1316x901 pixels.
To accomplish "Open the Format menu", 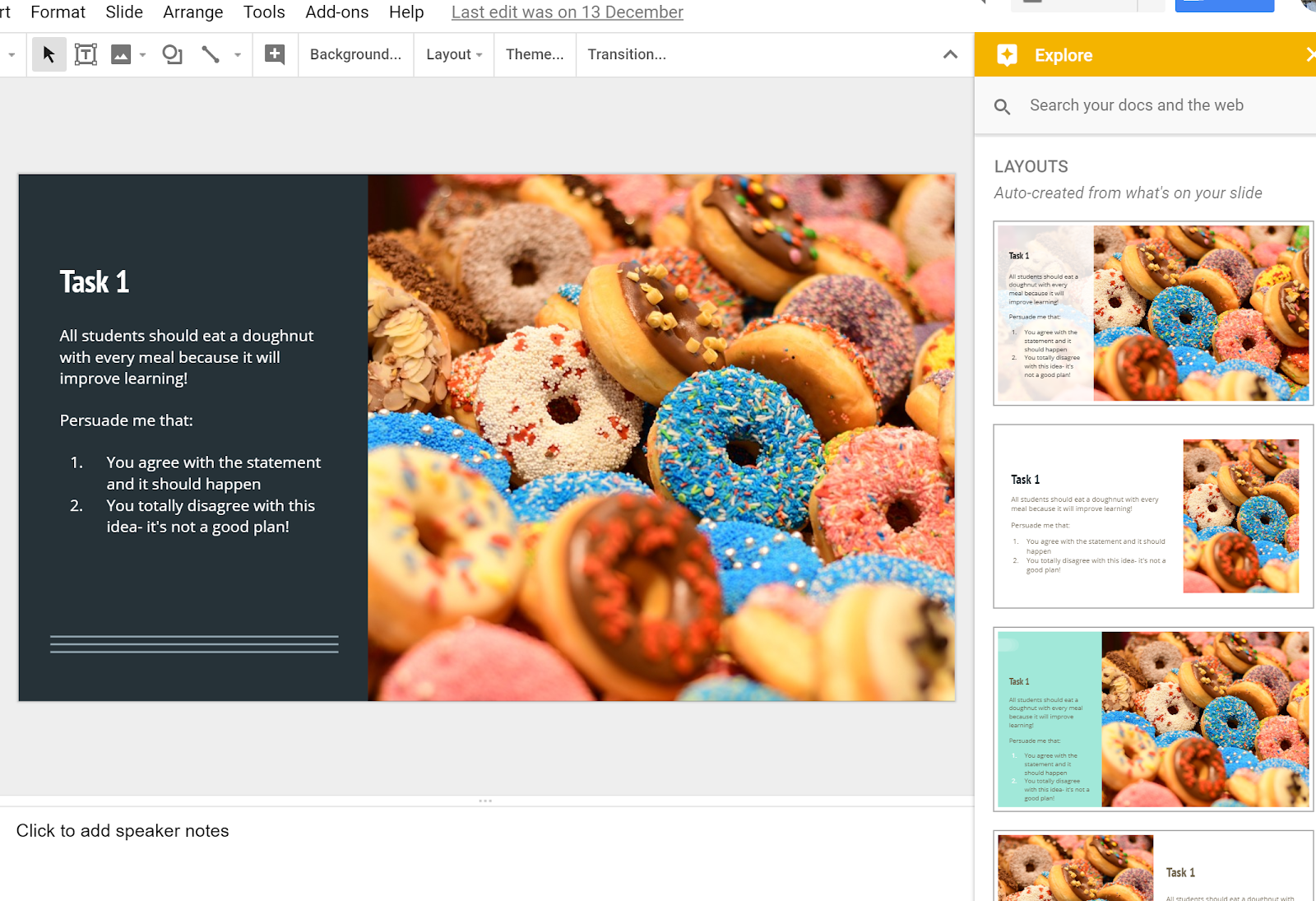I will click(58, 12).
